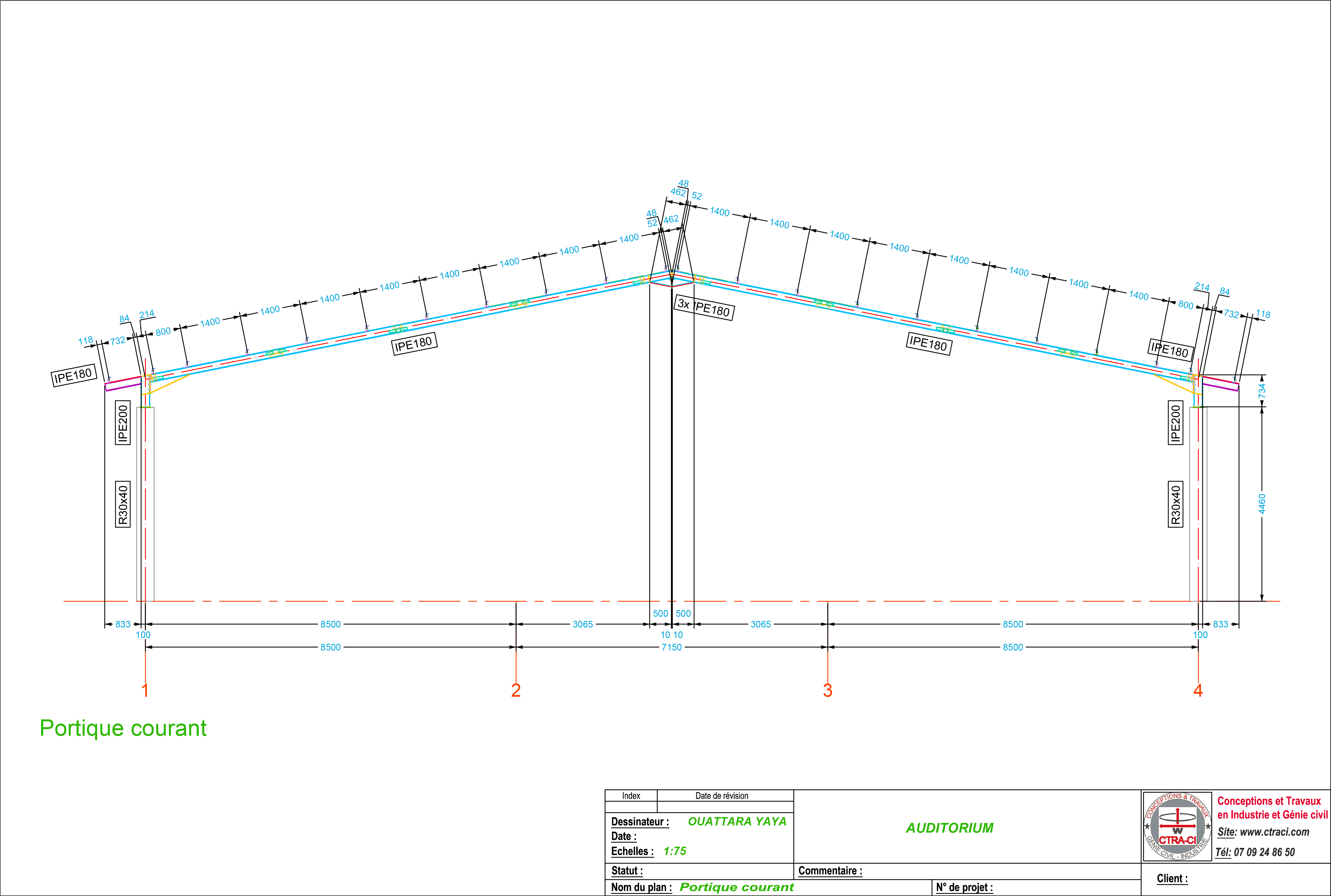Image resolution: width=1331 pixels, height=896 pixels.
Task: Click the 734 vertical dimension text
Action: point(1262,391)
